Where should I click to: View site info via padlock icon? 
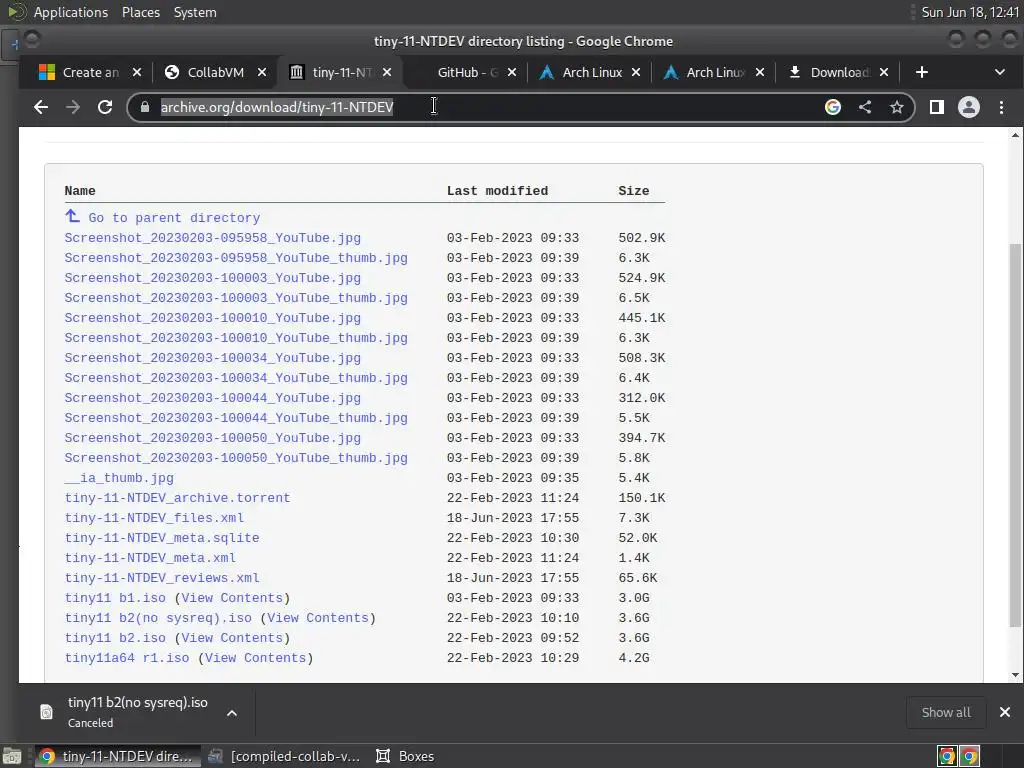[144, 107]
